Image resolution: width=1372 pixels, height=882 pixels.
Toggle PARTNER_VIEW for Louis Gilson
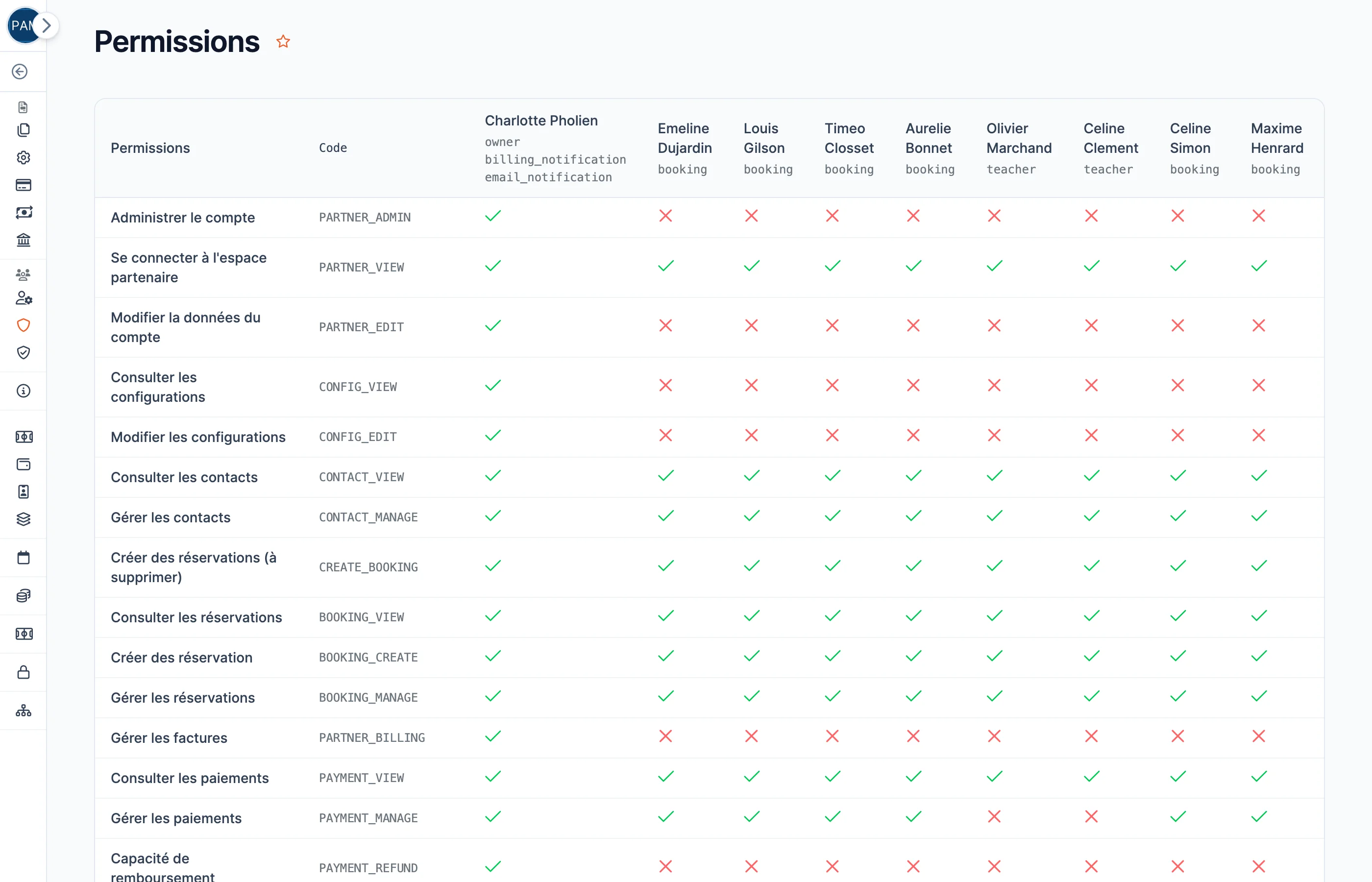pos(751,266)
